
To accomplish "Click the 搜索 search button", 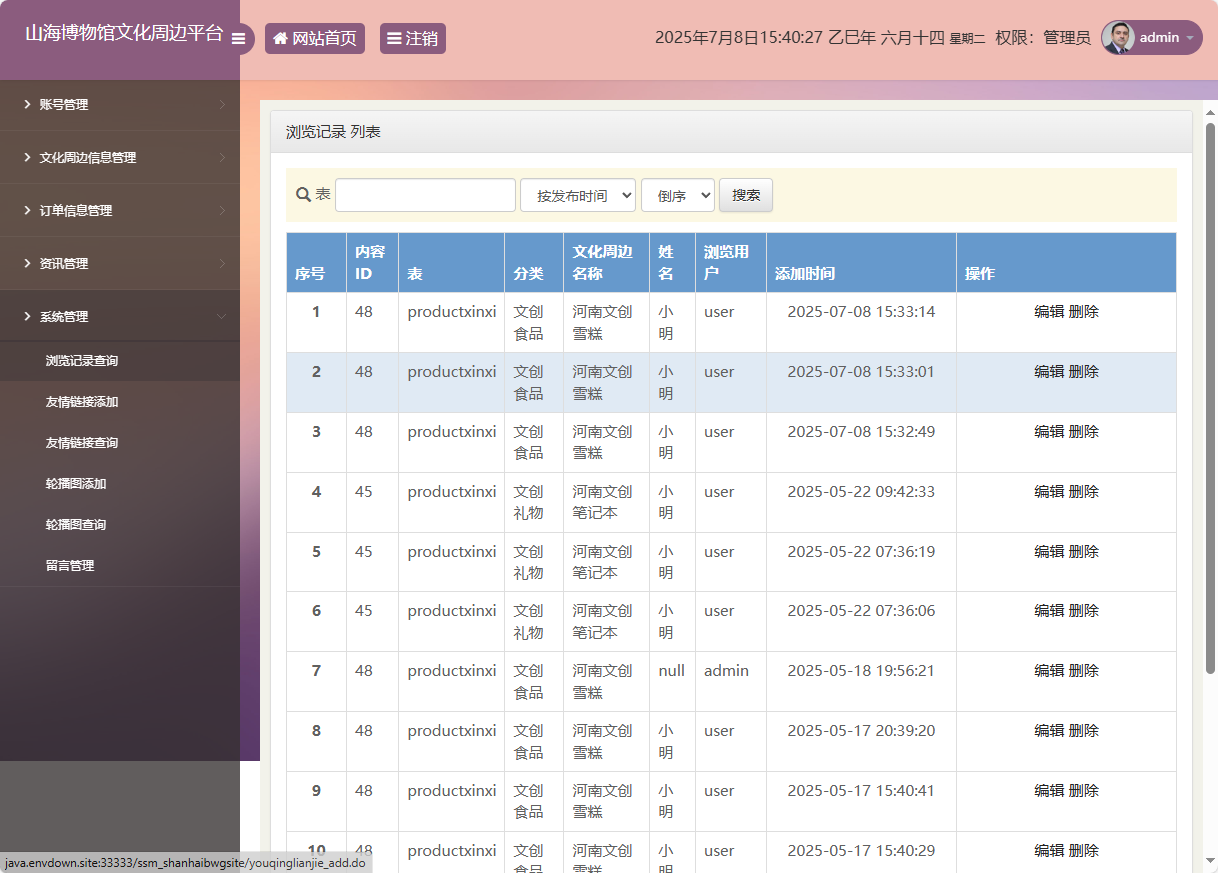I will tap(746, 195).
